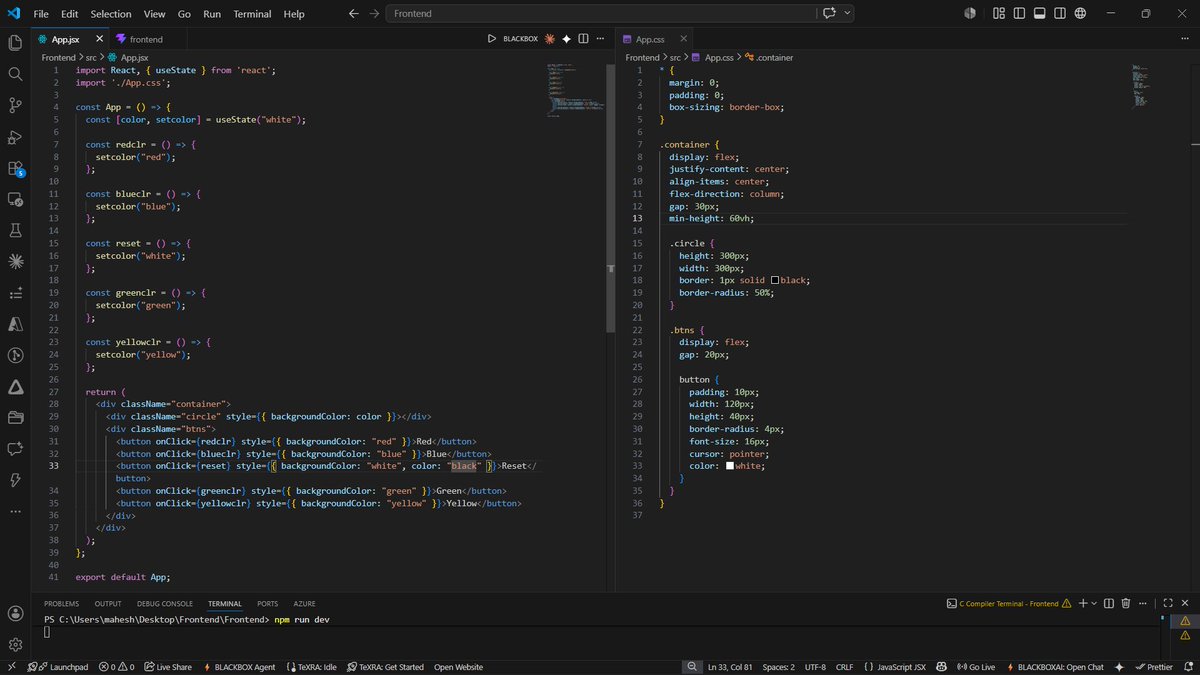Click the globe icon in title bar
This screenshot has width=1200, height=675.
(1080, 14)
